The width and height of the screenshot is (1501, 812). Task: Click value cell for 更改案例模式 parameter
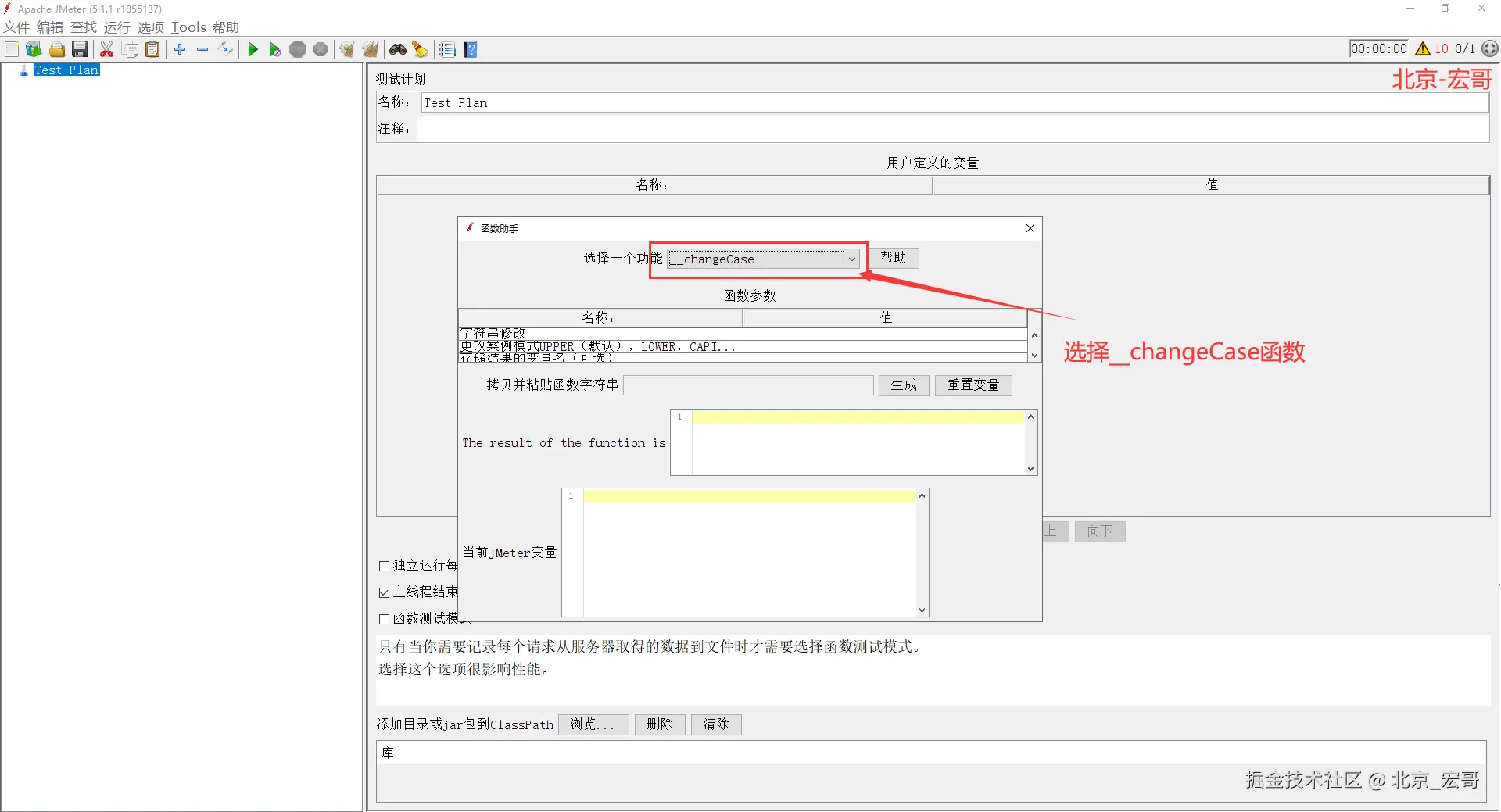(x=885, y=346)
